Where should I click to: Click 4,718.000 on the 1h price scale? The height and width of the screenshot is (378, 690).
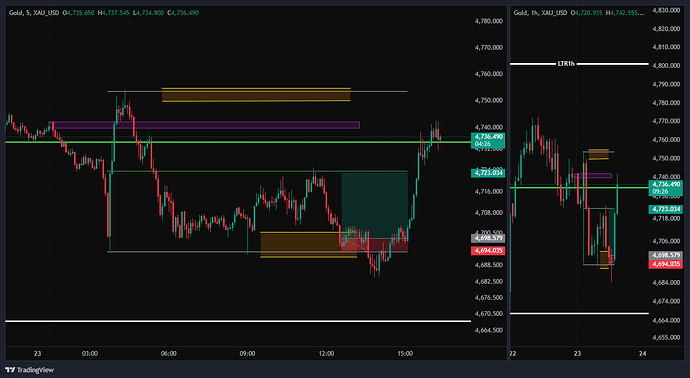pos(666,218)
